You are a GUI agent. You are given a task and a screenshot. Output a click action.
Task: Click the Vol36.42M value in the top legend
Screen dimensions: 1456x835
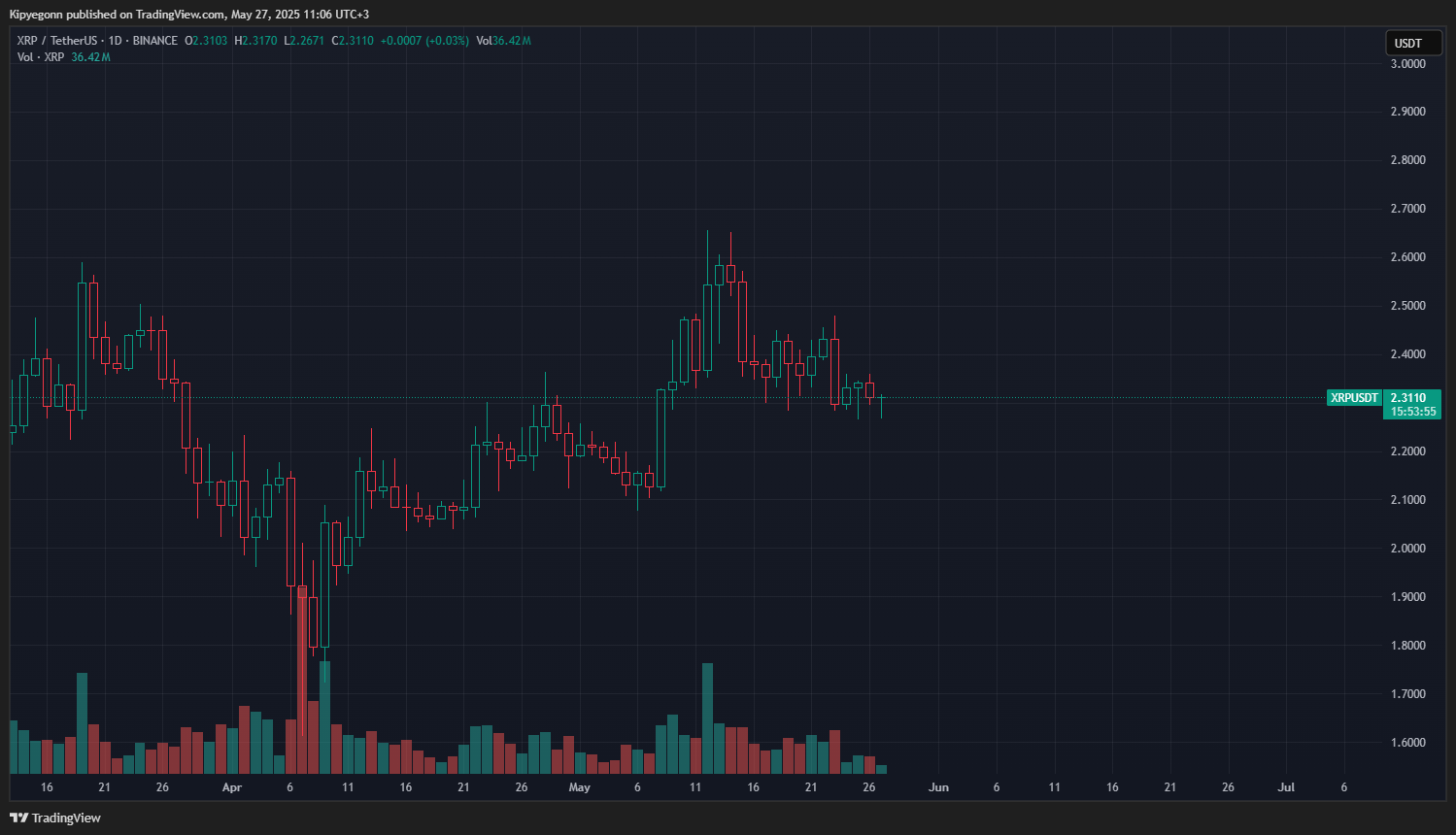(x=503, y=41)
